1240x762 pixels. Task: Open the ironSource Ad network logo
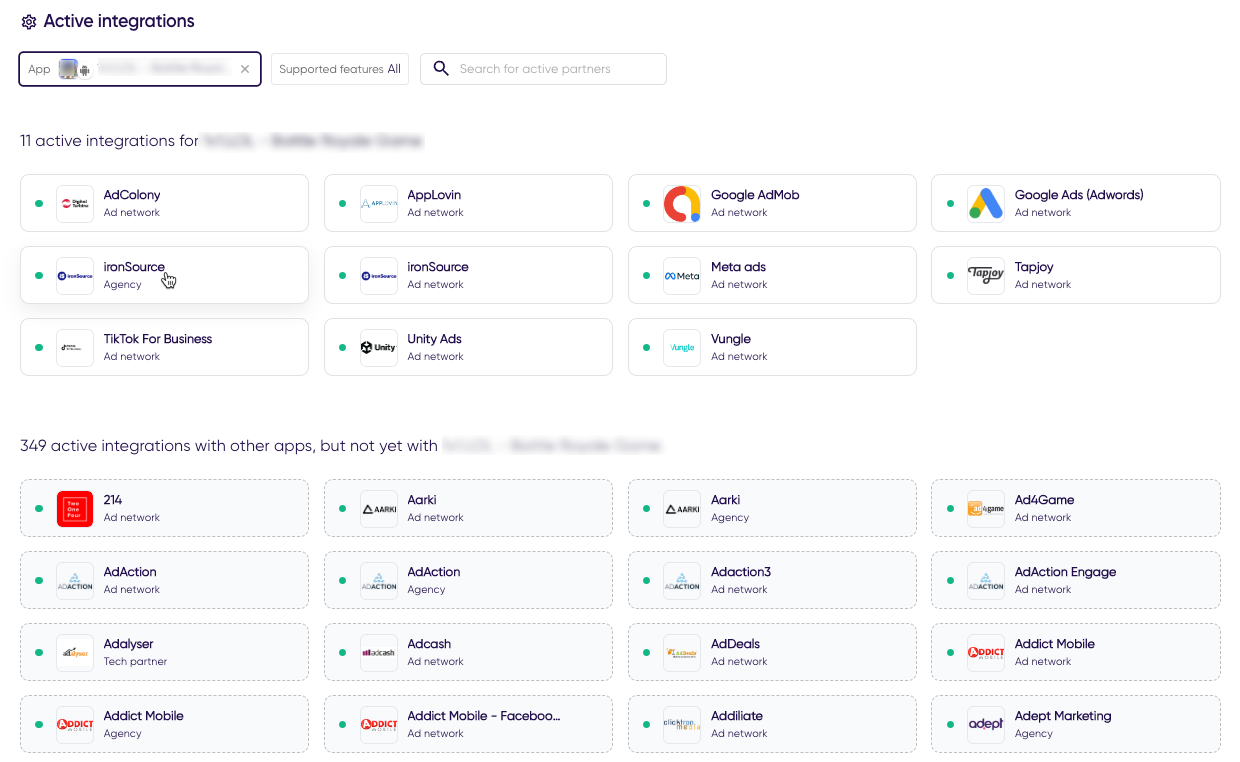[379, 275]
